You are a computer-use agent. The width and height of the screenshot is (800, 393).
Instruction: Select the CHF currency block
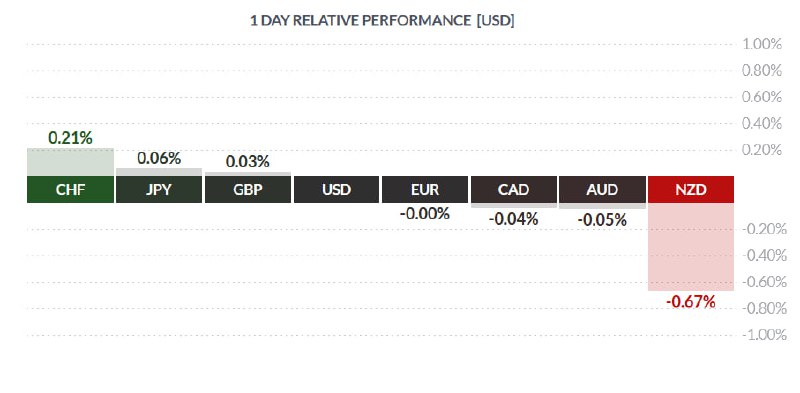(70, 189)
